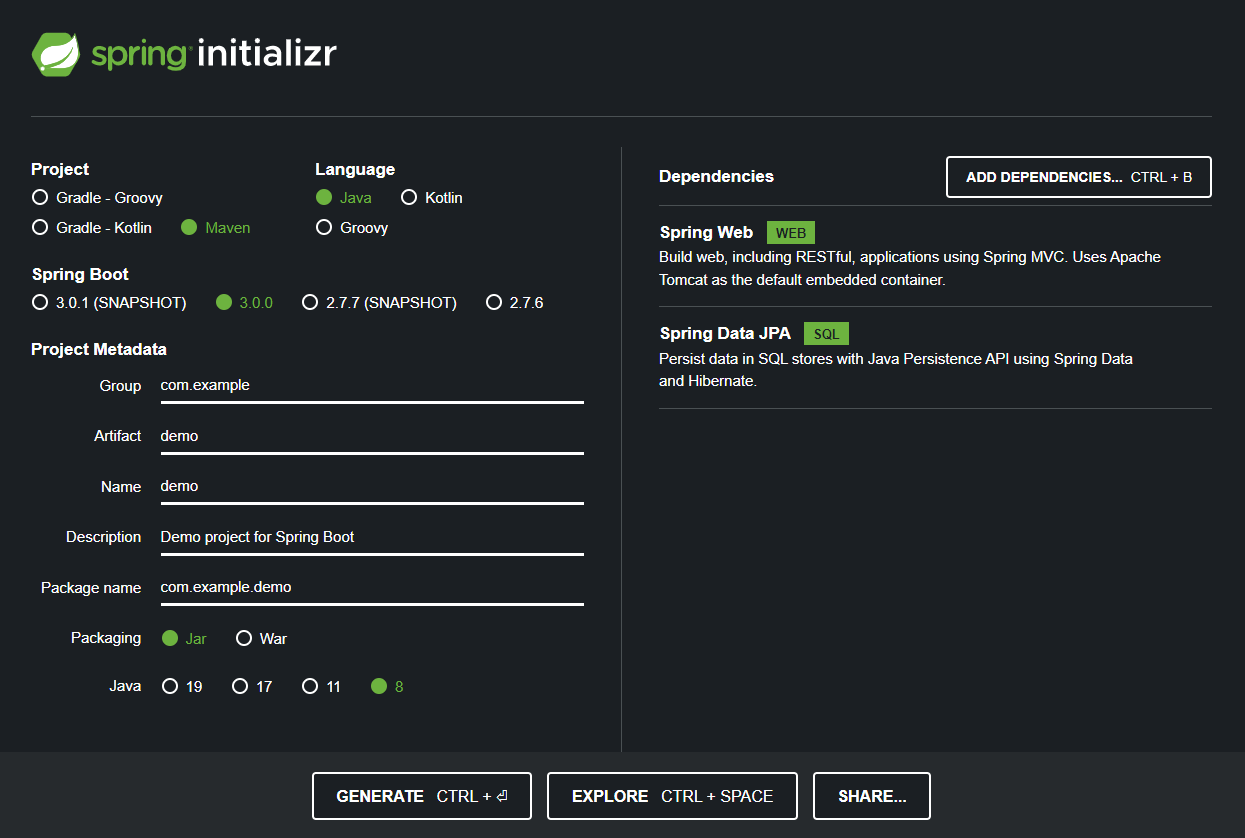The height and width of the screenshot is (838, 1245).
Task: Edit the Group field com.example
Action: pyautogui.click(x=372, y=385)
